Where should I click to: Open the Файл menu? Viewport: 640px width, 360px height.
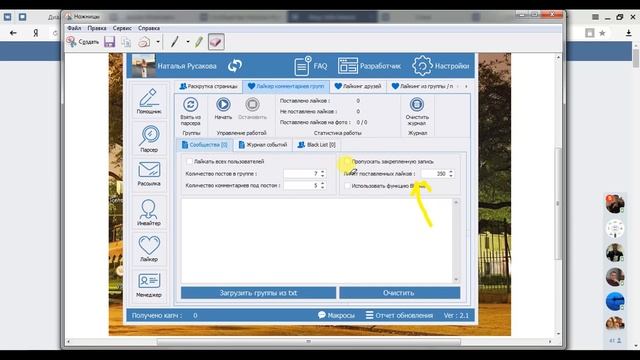[74, 28]
